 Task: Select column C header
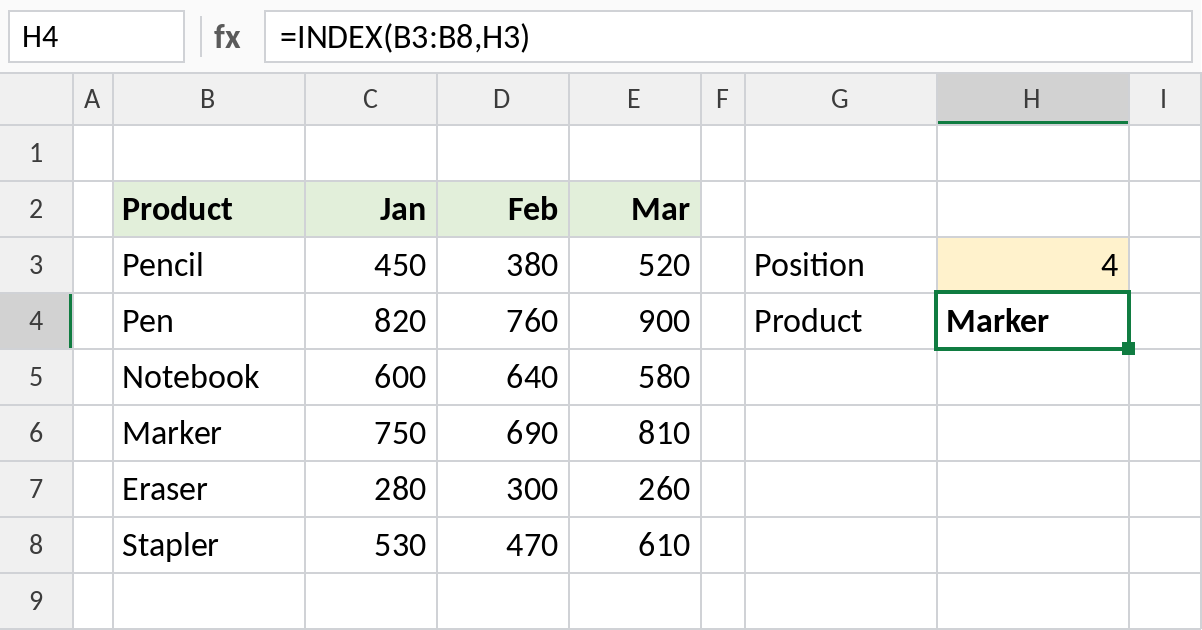371,98
